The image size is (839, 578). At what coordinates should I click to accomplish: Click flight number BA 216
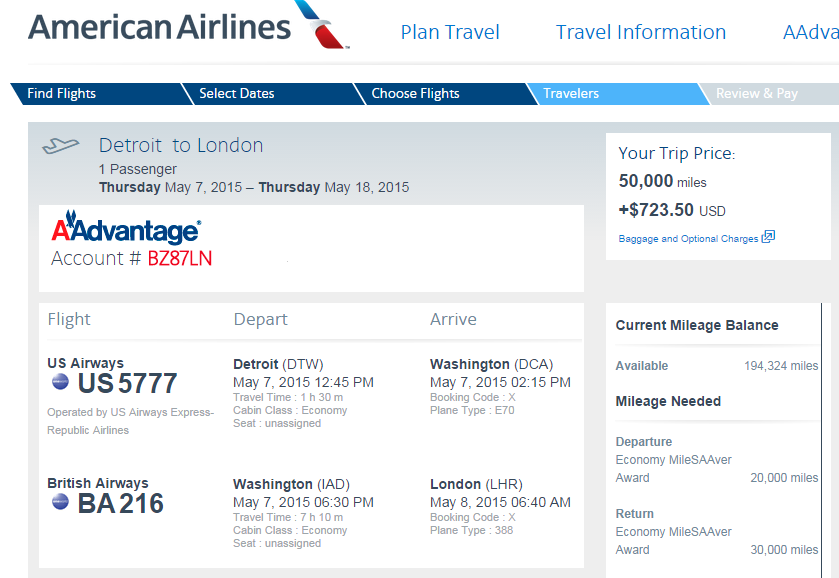120,503
